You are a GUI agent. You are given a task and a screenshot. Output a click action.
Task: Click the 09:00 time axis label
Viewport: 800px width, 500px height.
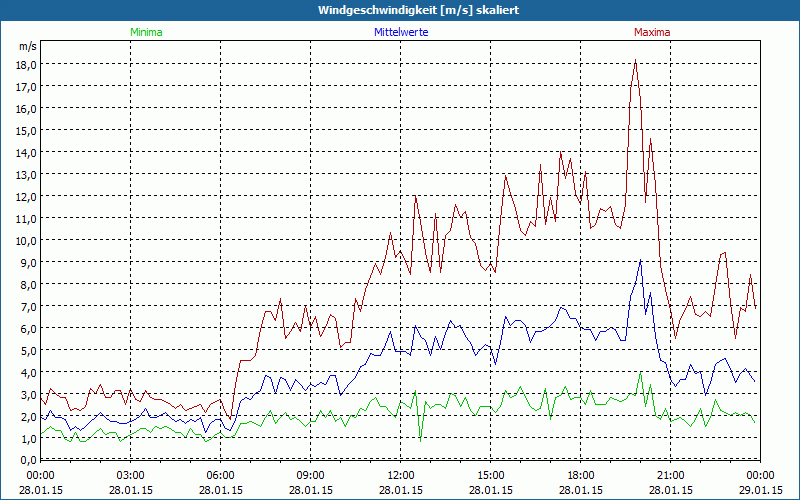[311, 475]
